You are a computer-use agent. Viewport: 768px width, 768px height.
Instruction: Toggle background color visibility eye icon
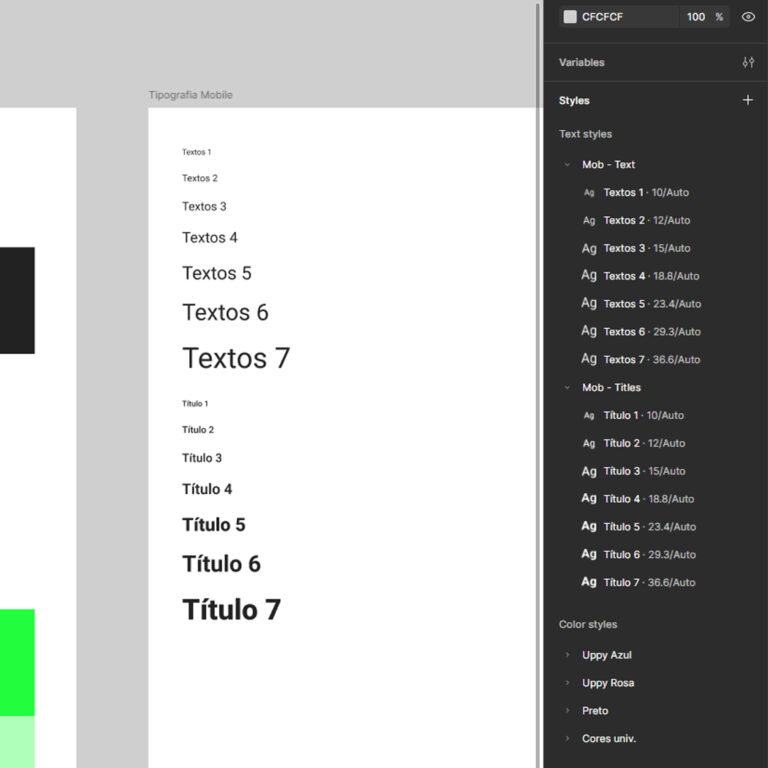click(748, 17)
